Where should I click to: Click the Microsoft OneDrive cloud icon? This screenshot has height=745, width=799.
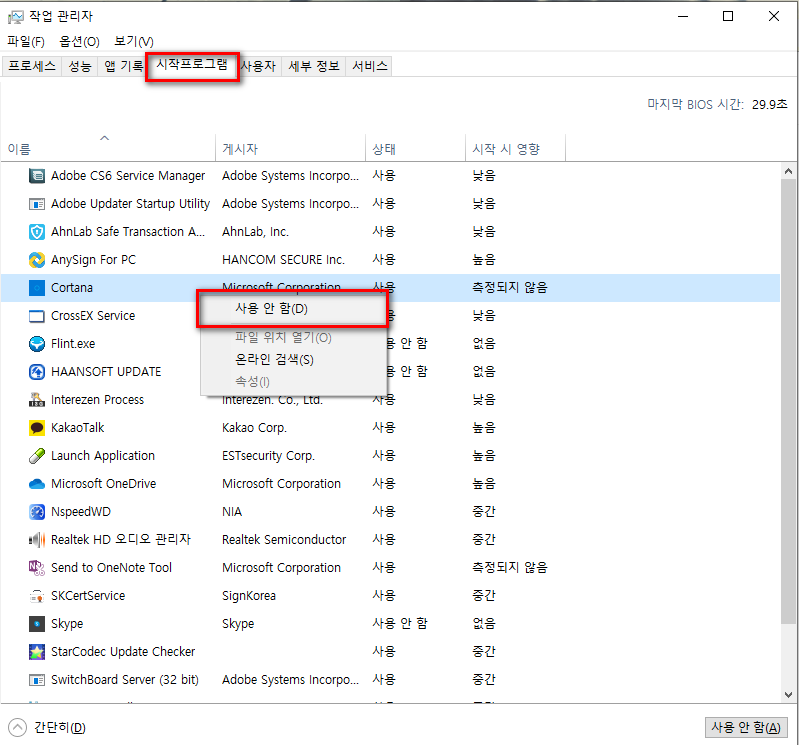[x=37, y=484]
